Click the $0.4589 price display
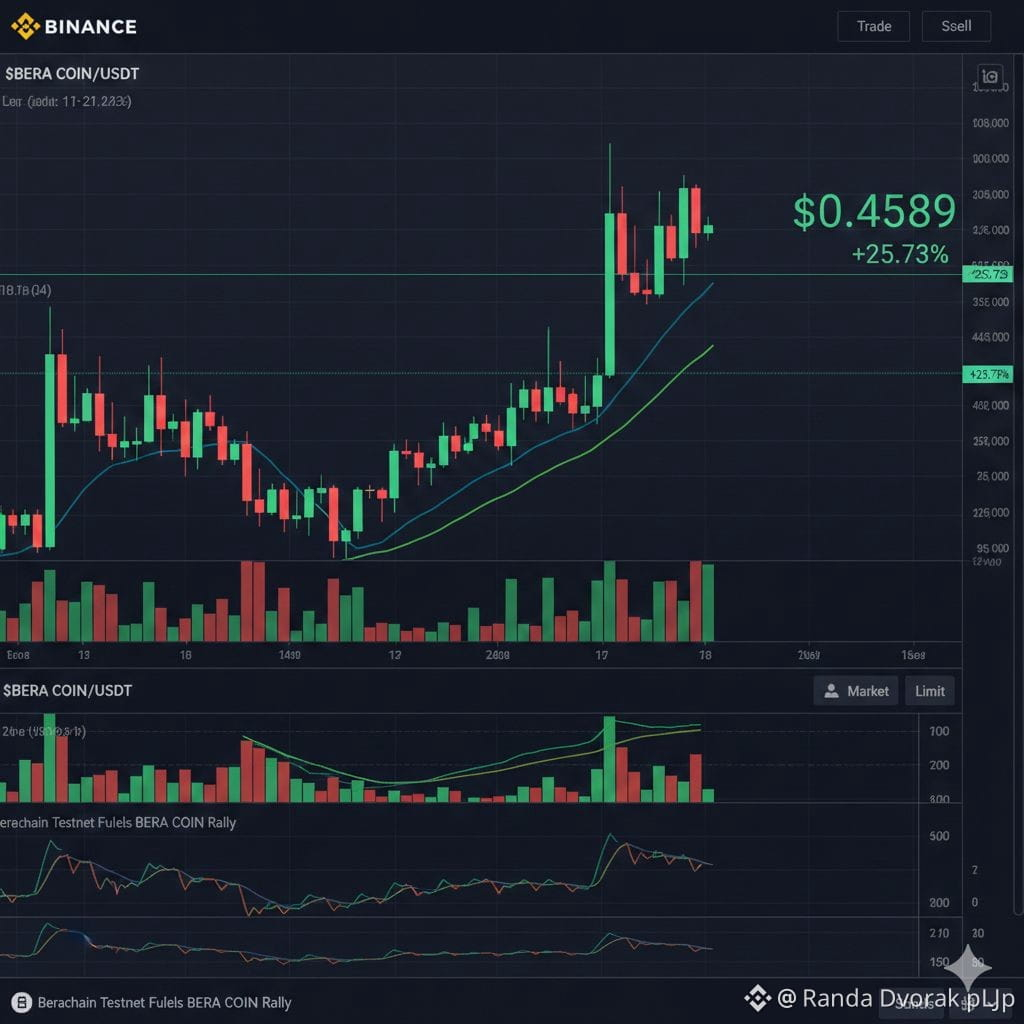 coord(874,212)
